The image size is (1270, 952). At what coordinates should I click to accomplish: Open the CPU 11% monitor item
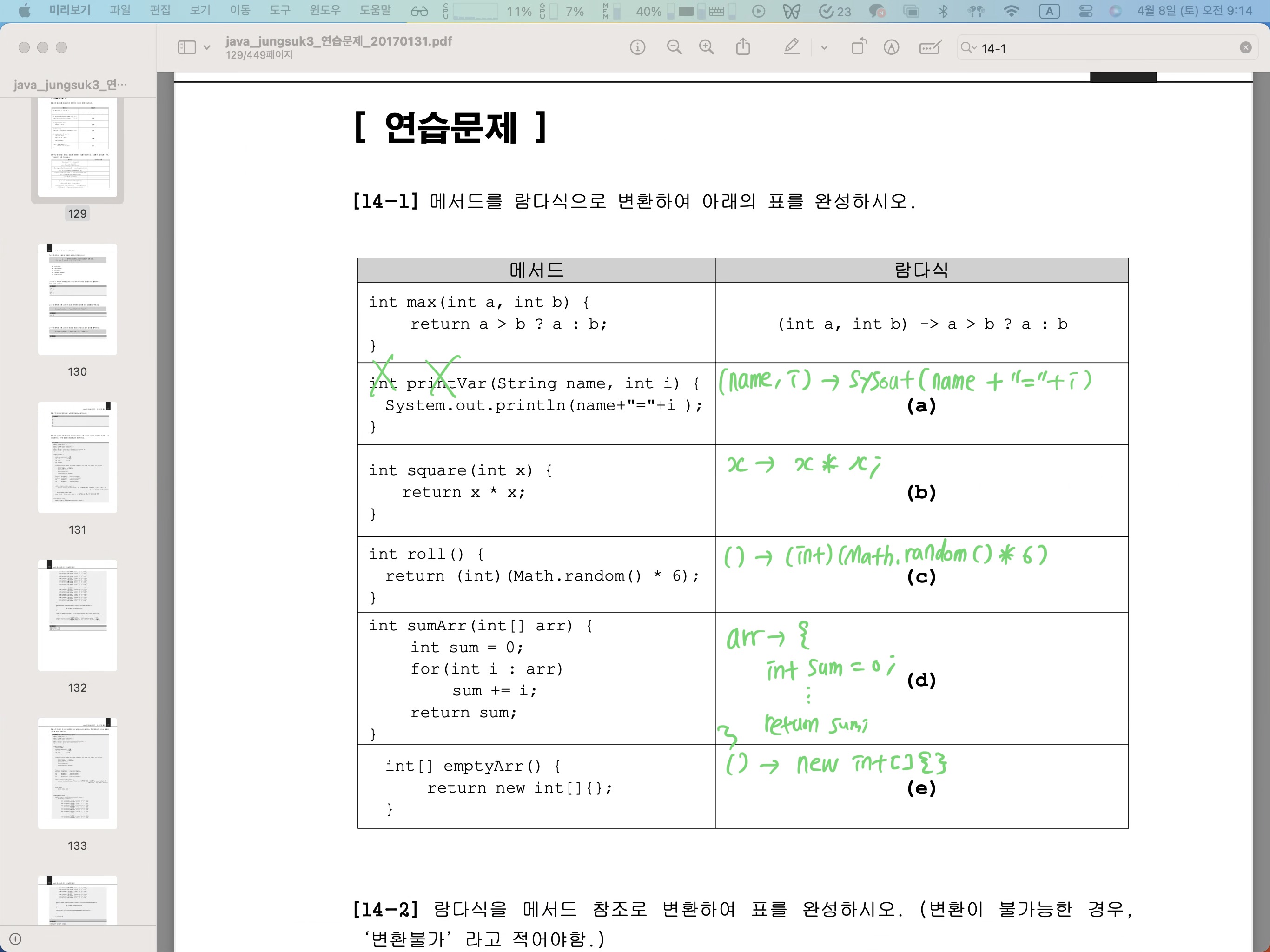(x=488, y=11)
